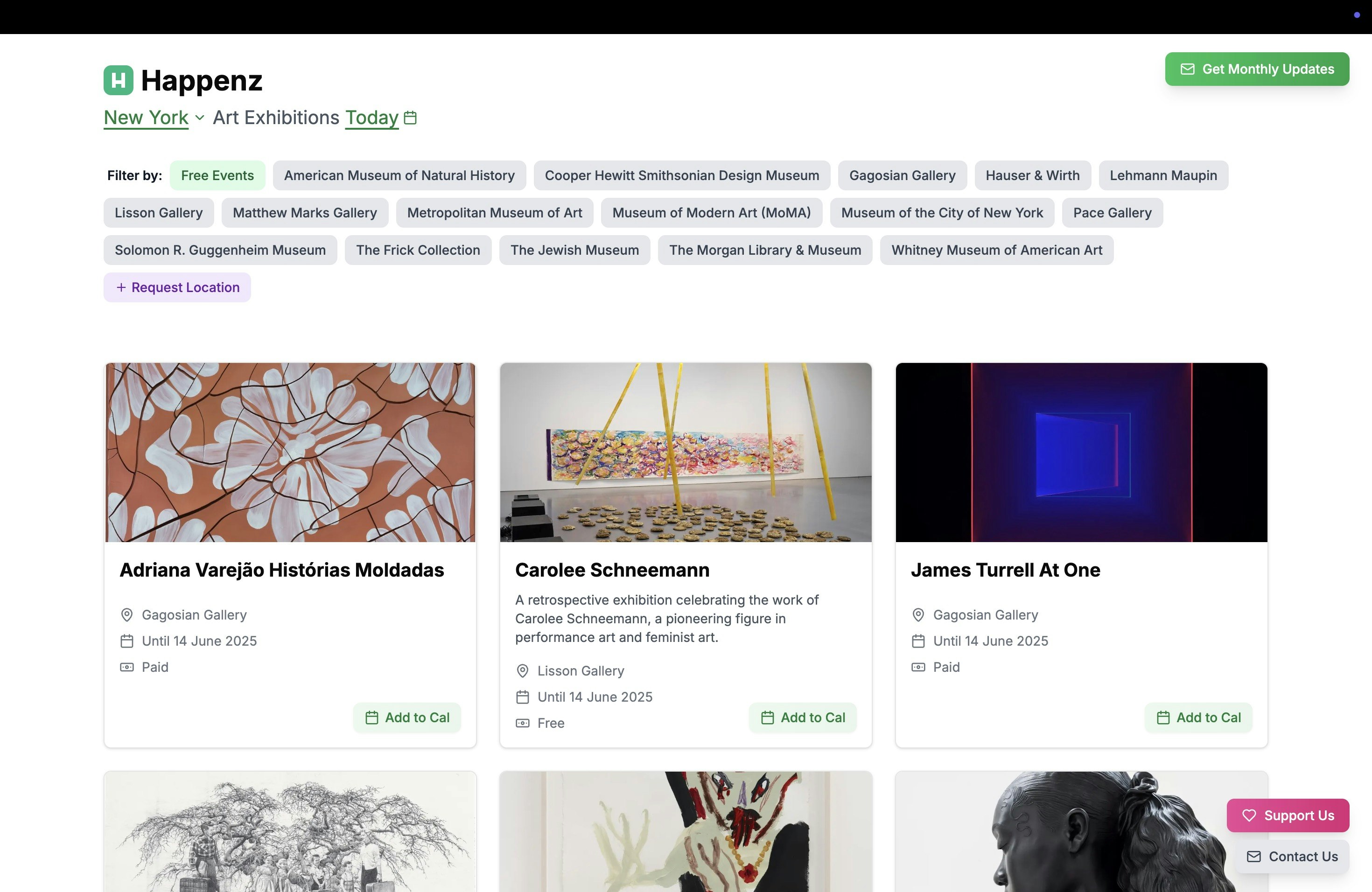Click the price icon beside Free
The height and width of the screenshot is (892, 1372).
[522, 723]
